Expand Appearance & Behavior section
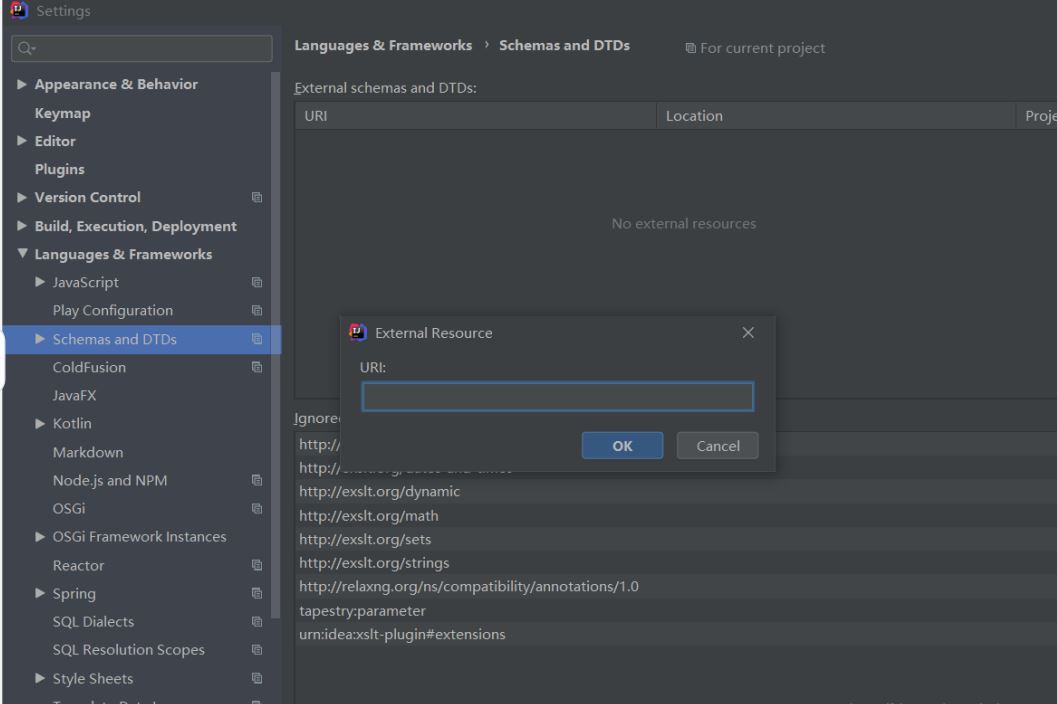This screenshot has height=704, width=1057. 22,84
